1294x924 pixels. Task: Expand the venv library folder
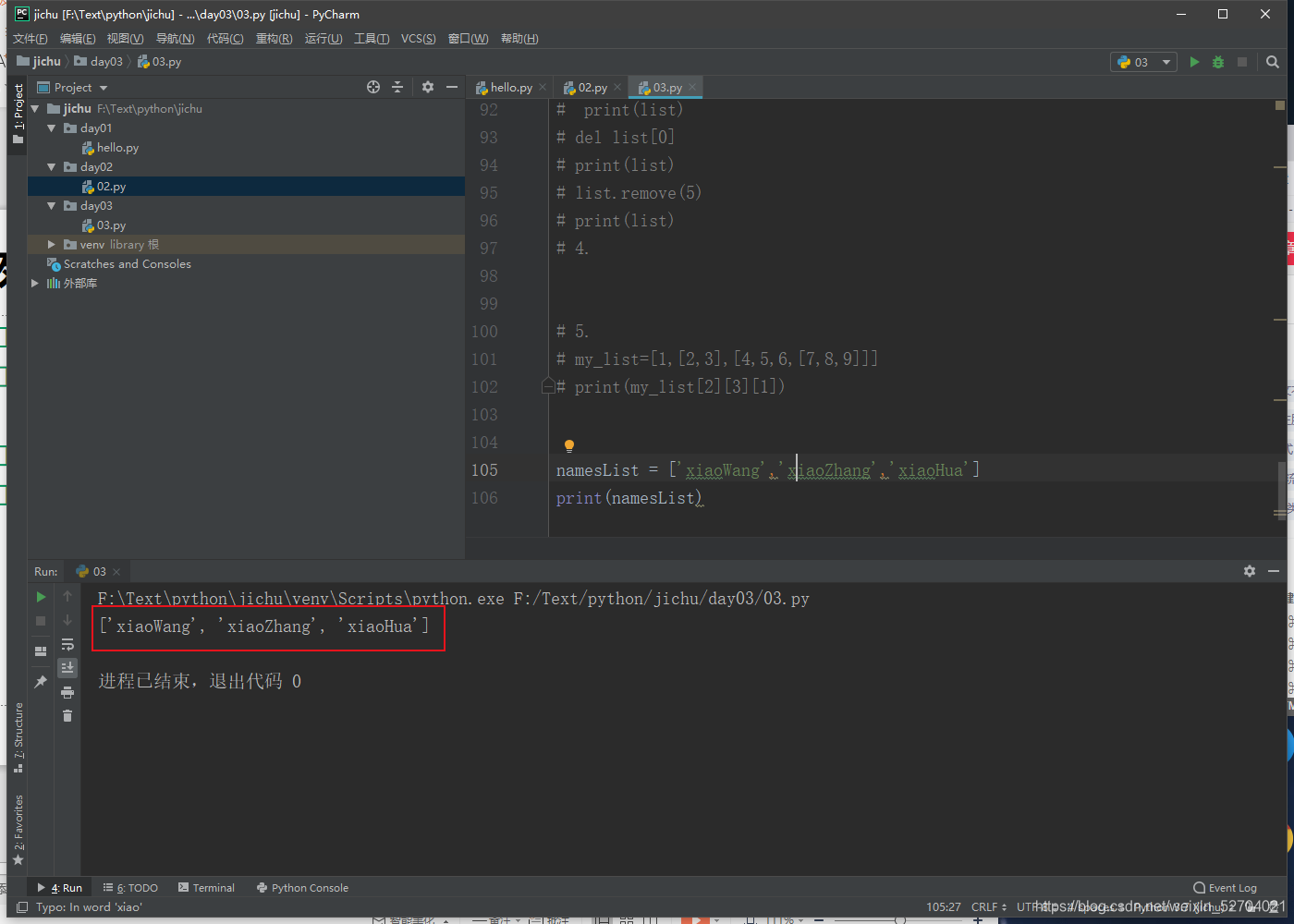click(x=52, y=244)
